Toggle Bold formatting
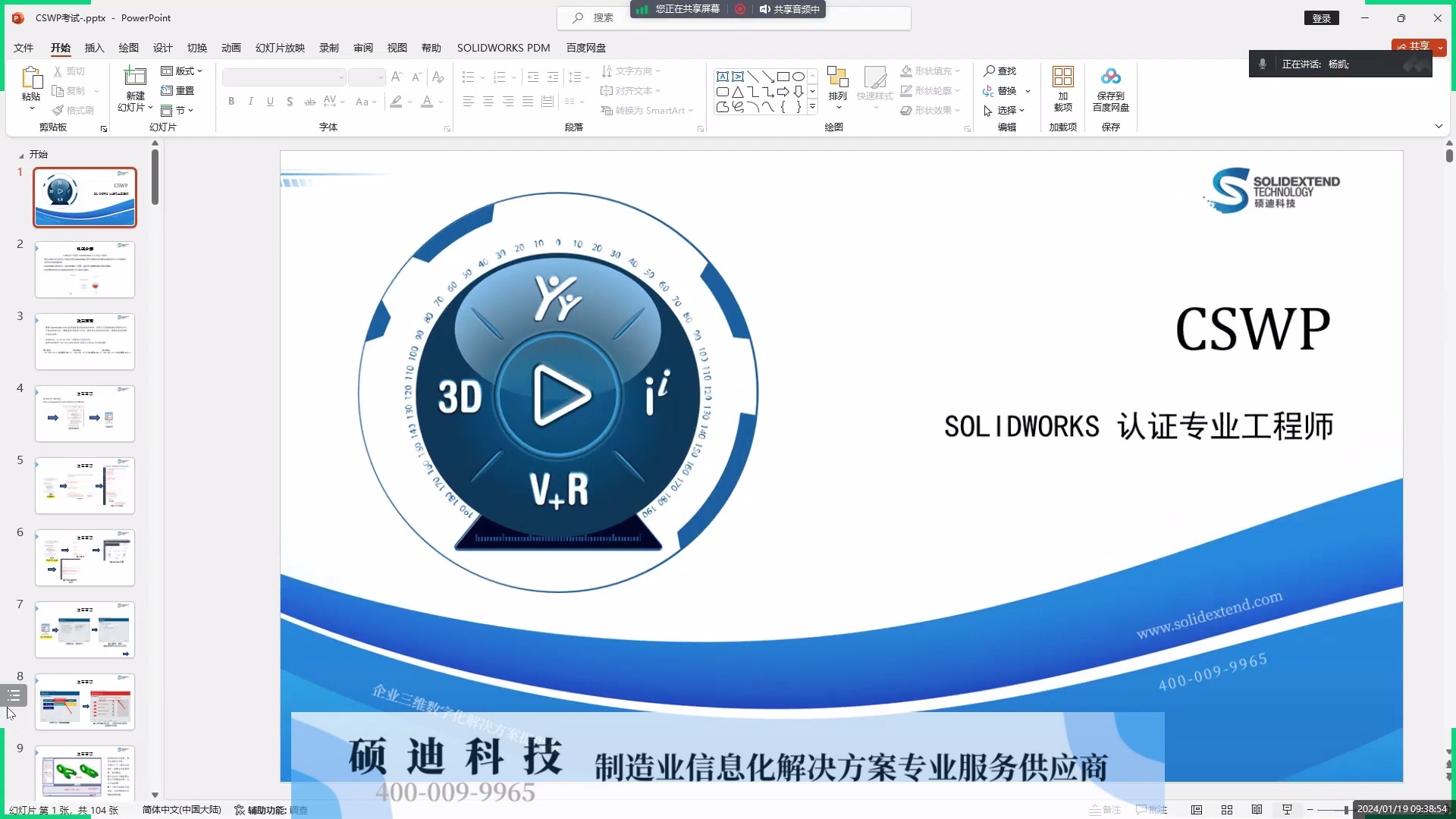This screenshot has width=1456, height=819. tap(231, 101)
